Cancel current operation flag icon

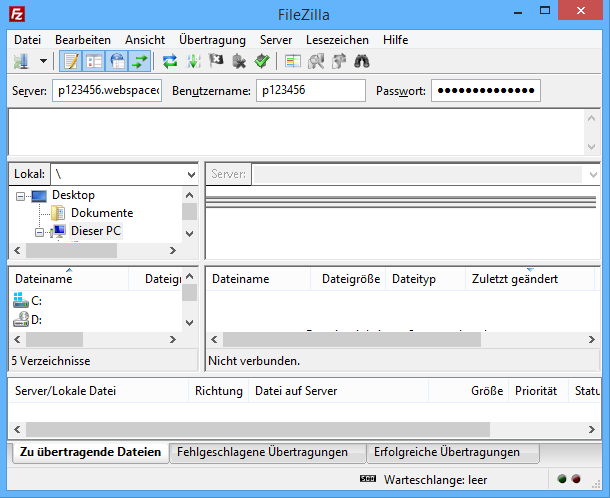[x=216, y=61]
